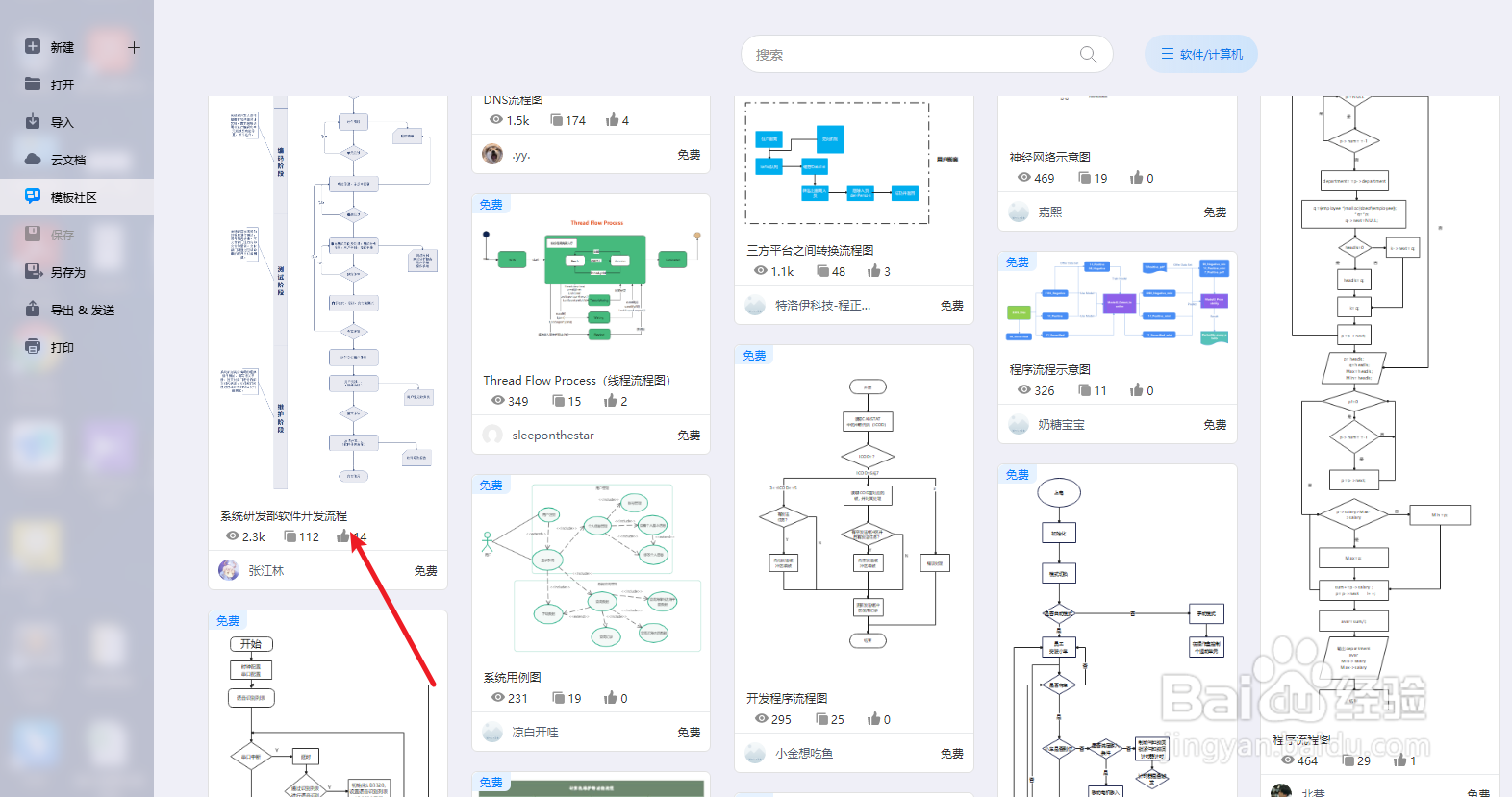1512x797 pixels.
Task: Click the like icon beside 174 on DNS流程图
Action: pyautogui.click(x=612, y=120)
